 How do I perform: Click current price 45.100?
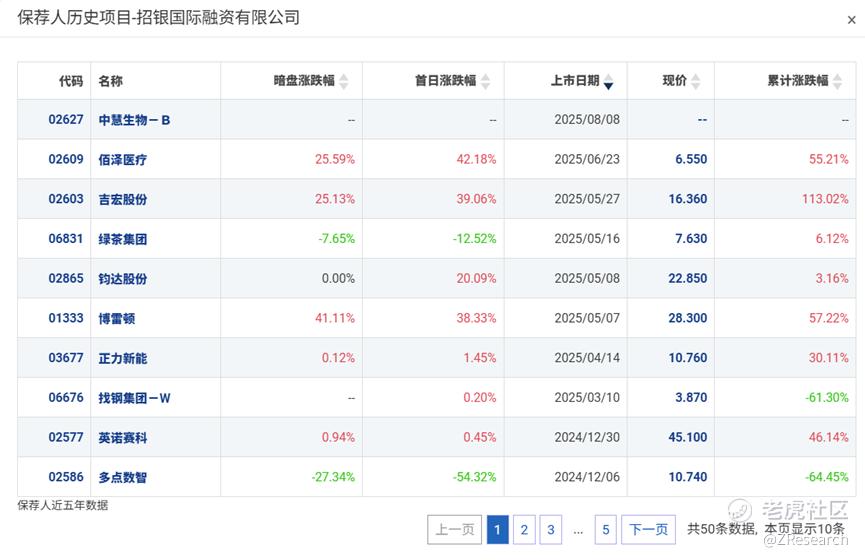687,438
